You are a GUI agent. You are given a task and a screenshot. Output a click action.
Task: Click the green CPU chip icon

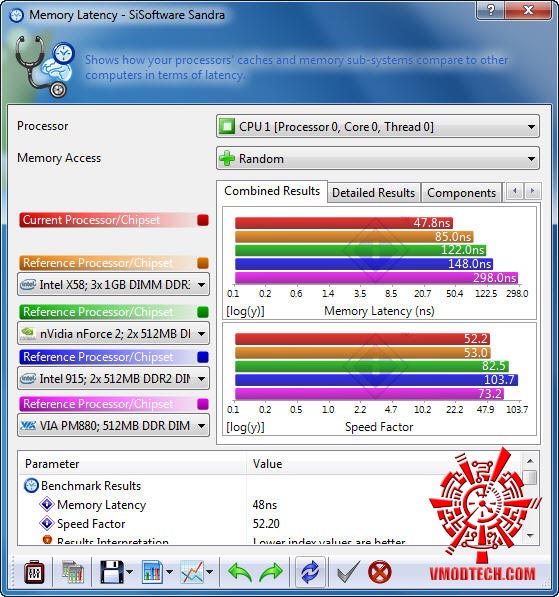[x=227, y=126]
